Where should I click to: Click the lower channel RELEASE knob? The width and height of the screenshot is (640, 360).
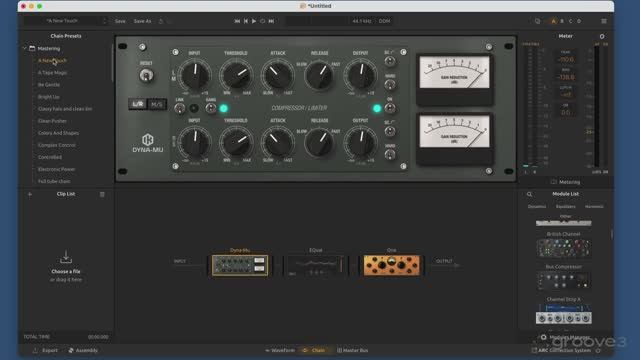pyautogui.click(x=319, y=143)
